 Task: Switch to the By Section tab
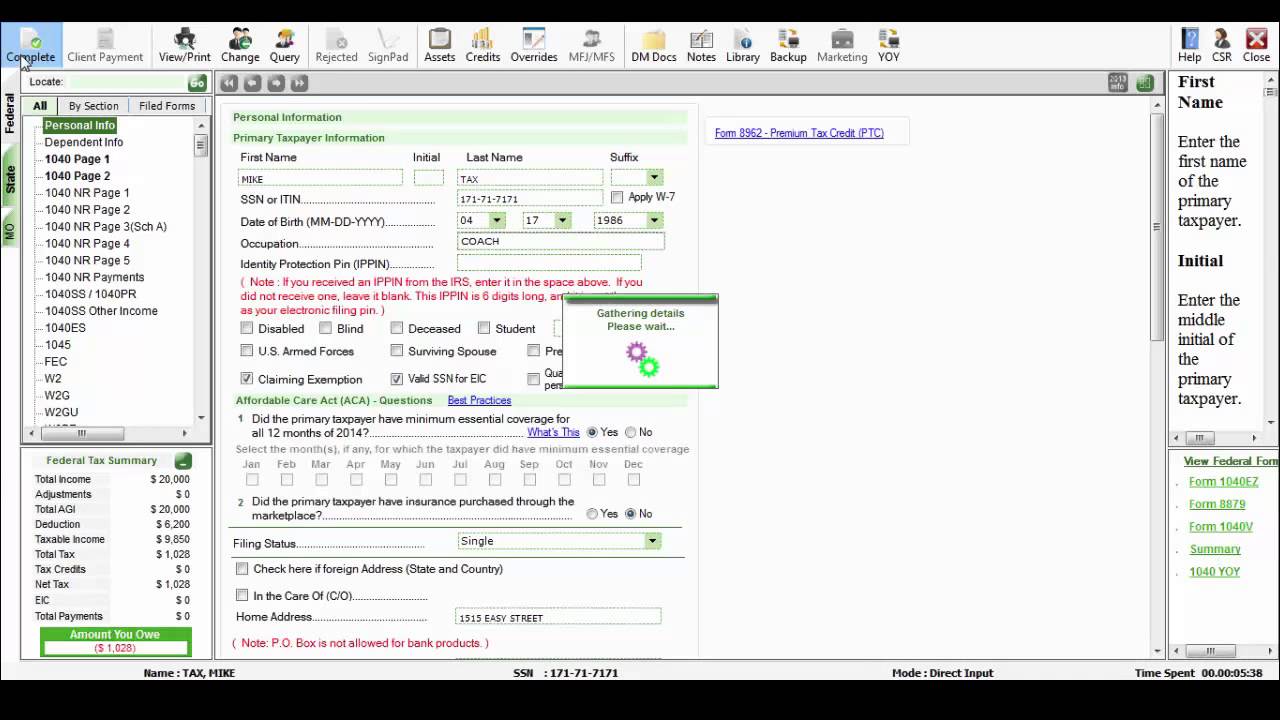tap(93, 106)
